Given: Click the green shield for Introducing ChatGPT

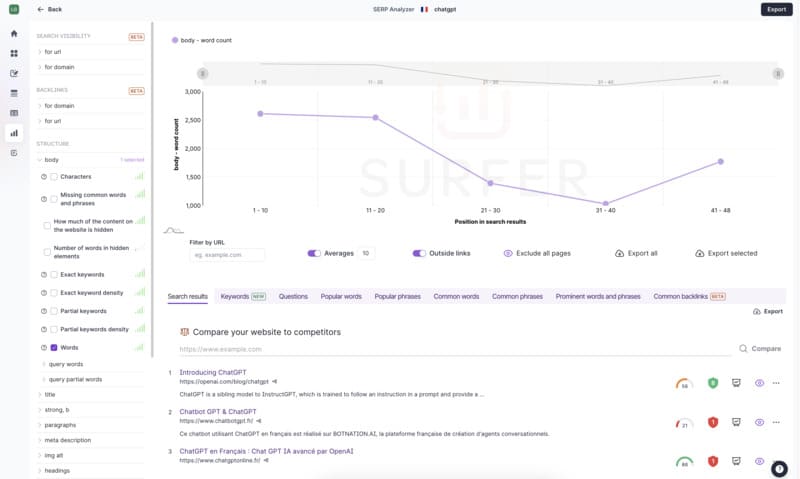Looking at the screenshot, I should click(x=713, y=383).
